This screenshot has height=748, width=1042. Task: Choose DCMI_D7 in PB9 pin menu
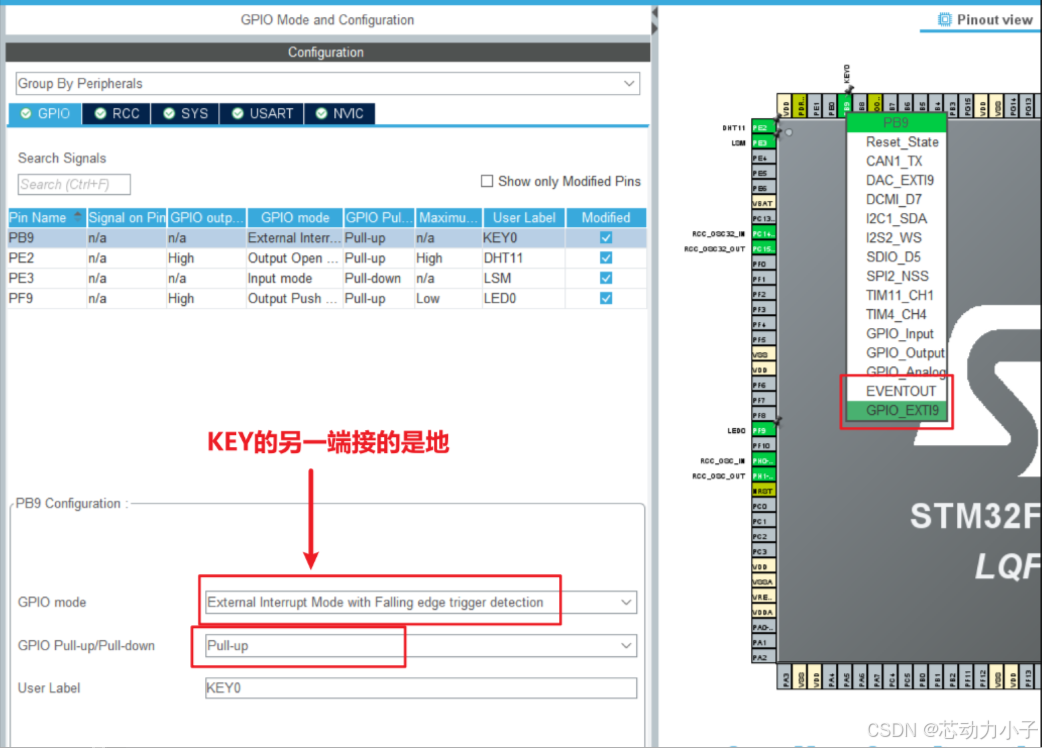click(894, 199)
